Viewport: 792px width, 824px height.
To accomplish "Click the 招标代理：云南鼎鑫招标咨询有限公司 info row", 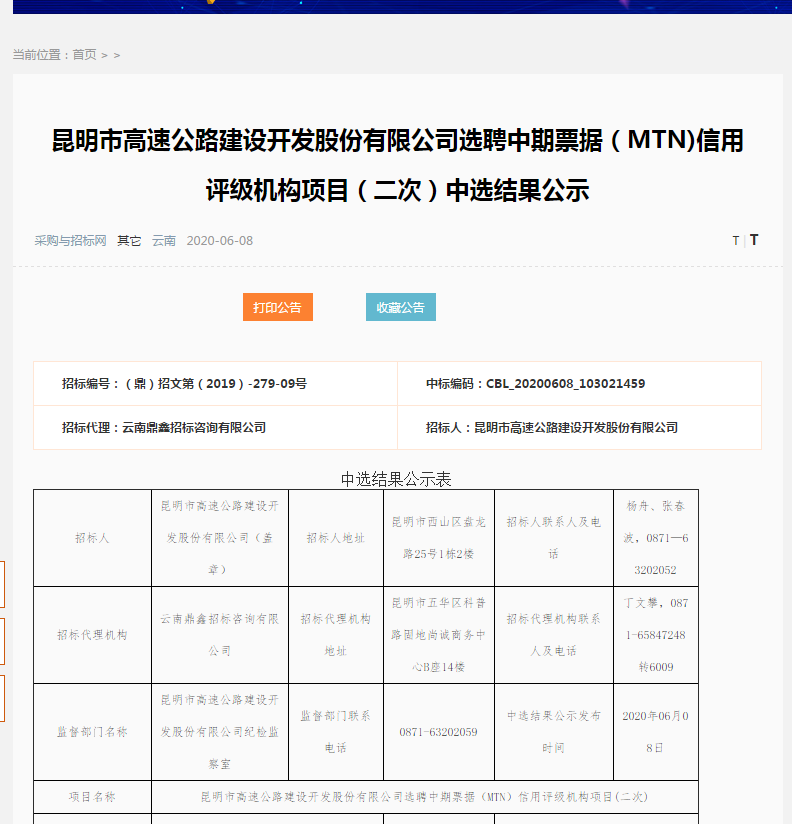I will [164, 427].
